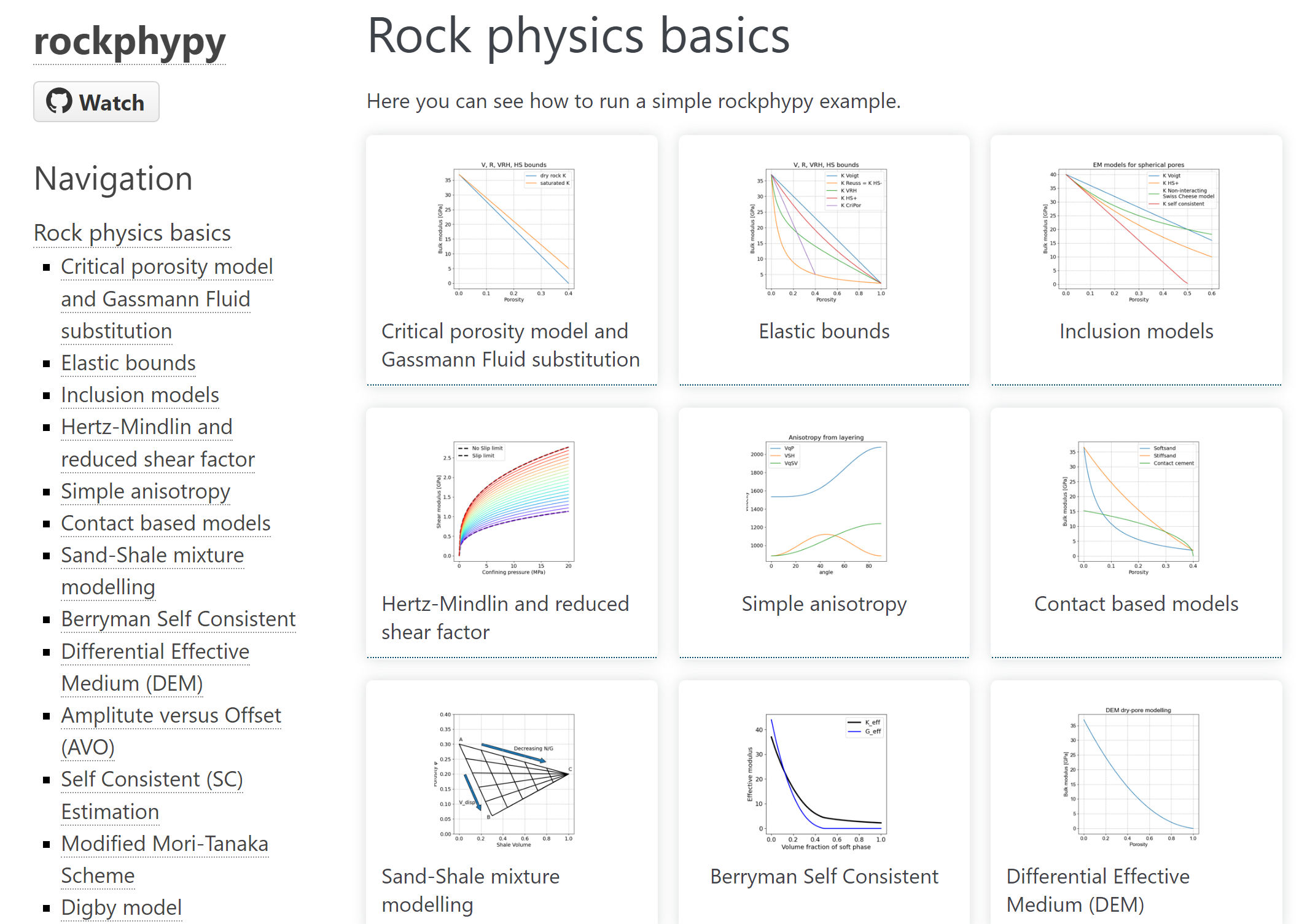Go to Contact based models sidebar entry

pyautogui.click(x=165, y=523)
